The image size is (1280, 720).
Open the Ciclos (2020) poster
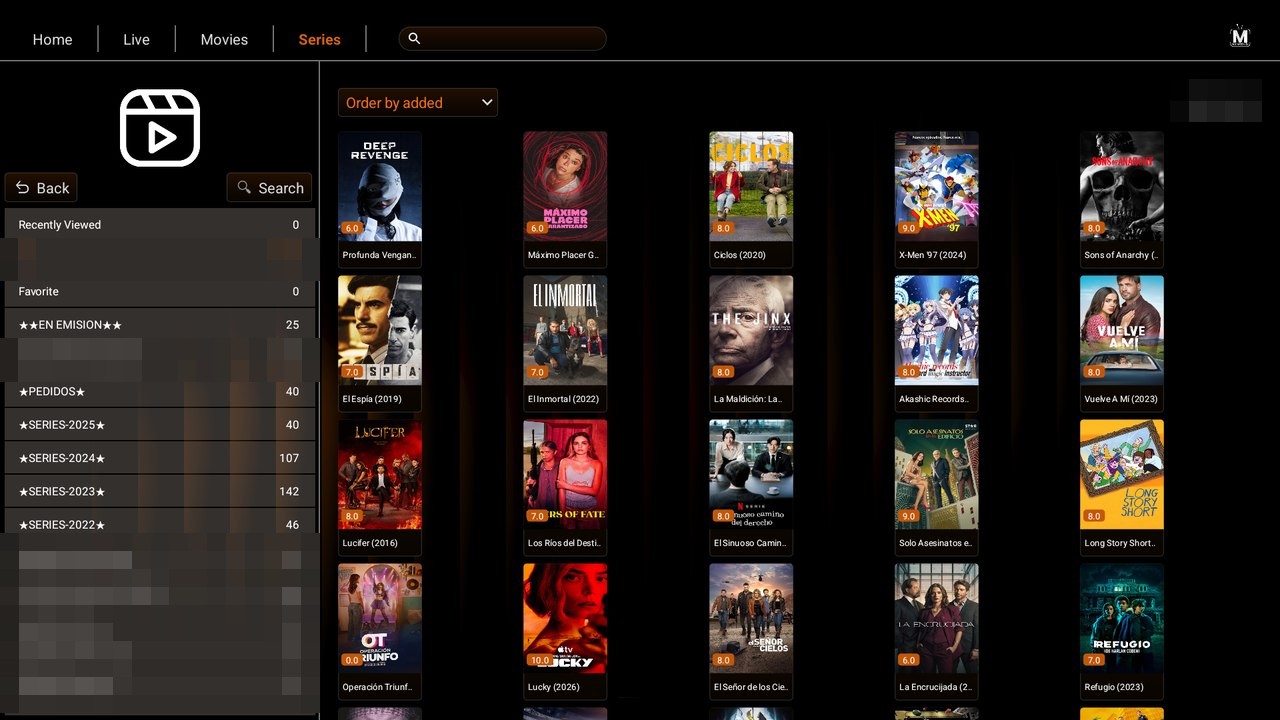pyautogui.click(x=751, y=186)
